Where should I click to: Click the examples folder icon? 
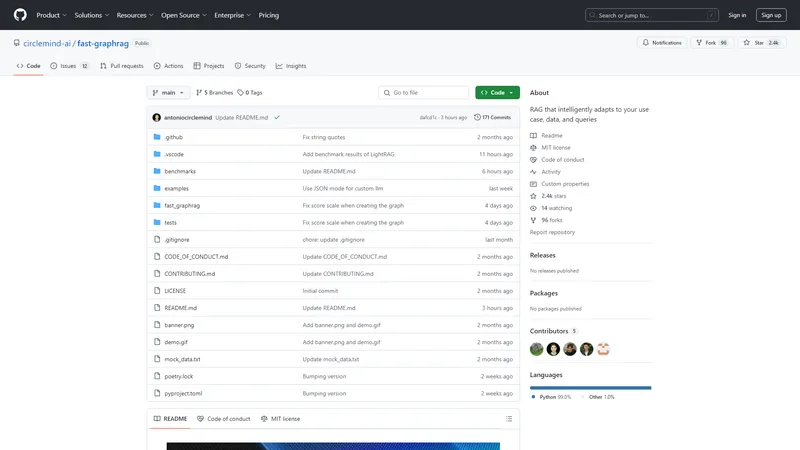pyautogui.click(x=157, y=188)
